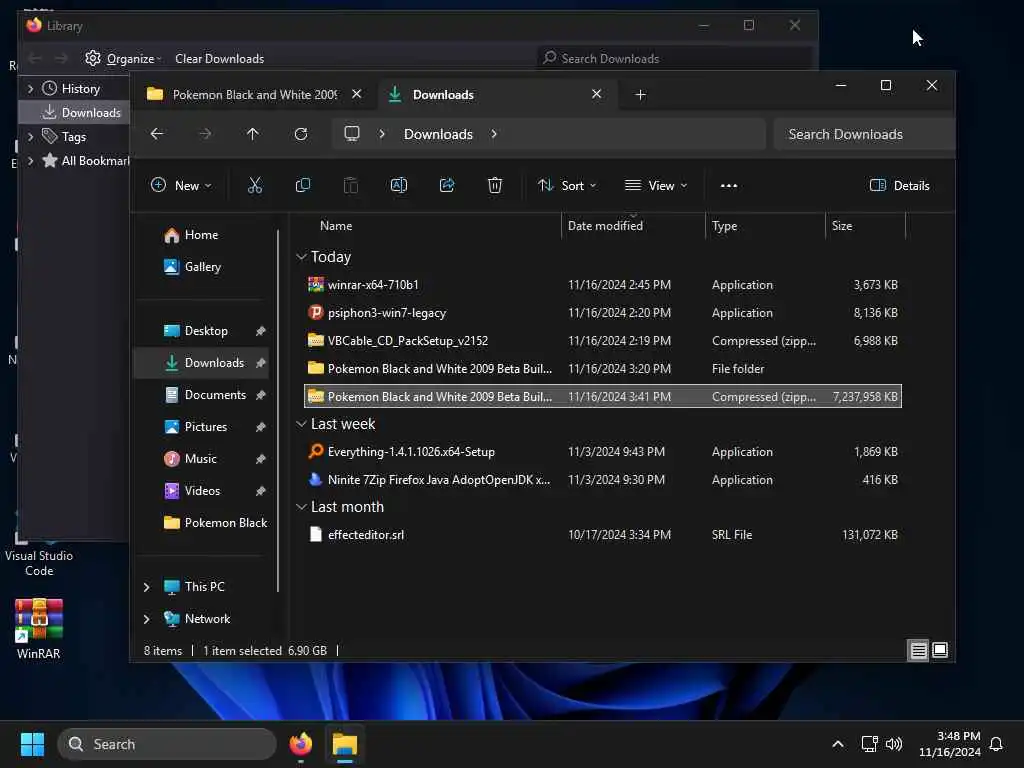
Task: Click the Explorer forward arrow
Action: pyautogui.click(x=205, y=134)
